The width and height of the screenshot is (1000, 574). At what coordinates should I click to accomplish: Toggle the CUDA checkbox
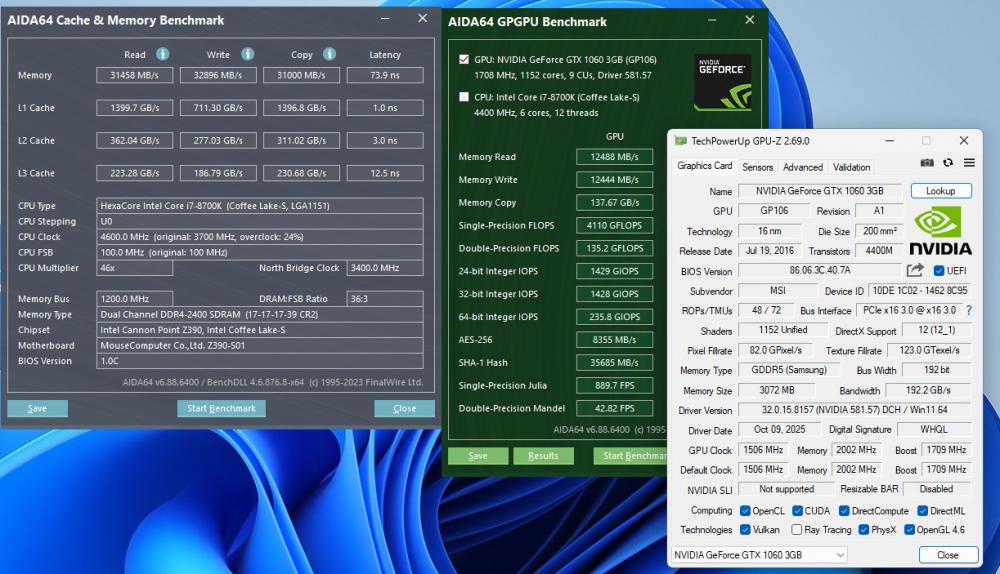797,511
